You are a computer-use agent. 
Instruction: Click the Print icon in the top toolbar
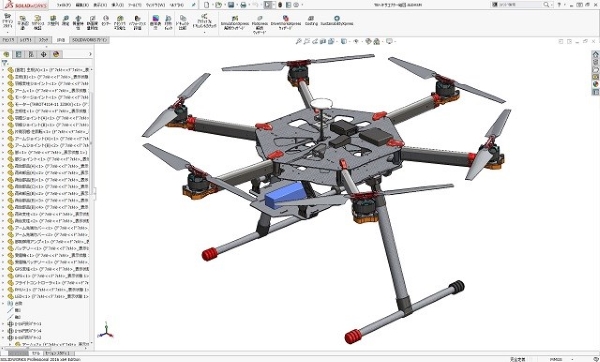pos(243,5)
